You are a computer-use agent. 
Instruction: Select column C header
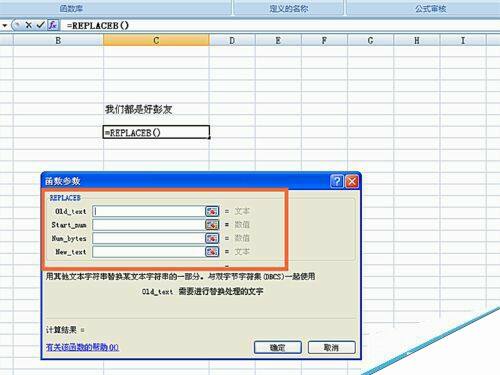click(156, 41)
